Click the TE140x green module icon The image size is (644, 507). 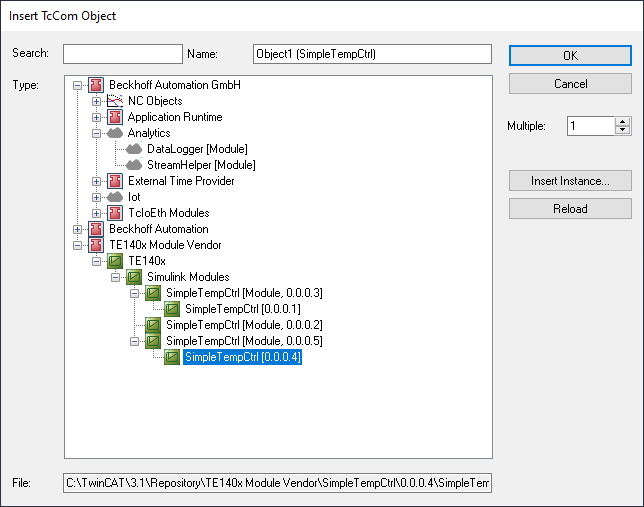pos(115,261)
